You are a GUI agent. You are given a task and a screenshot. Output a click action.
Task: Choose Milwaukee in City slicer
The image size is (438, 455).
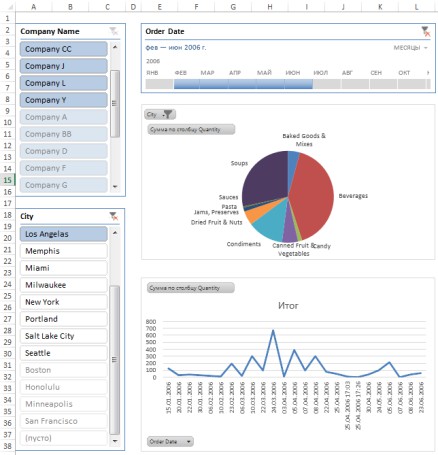click(x=64, y=285)
